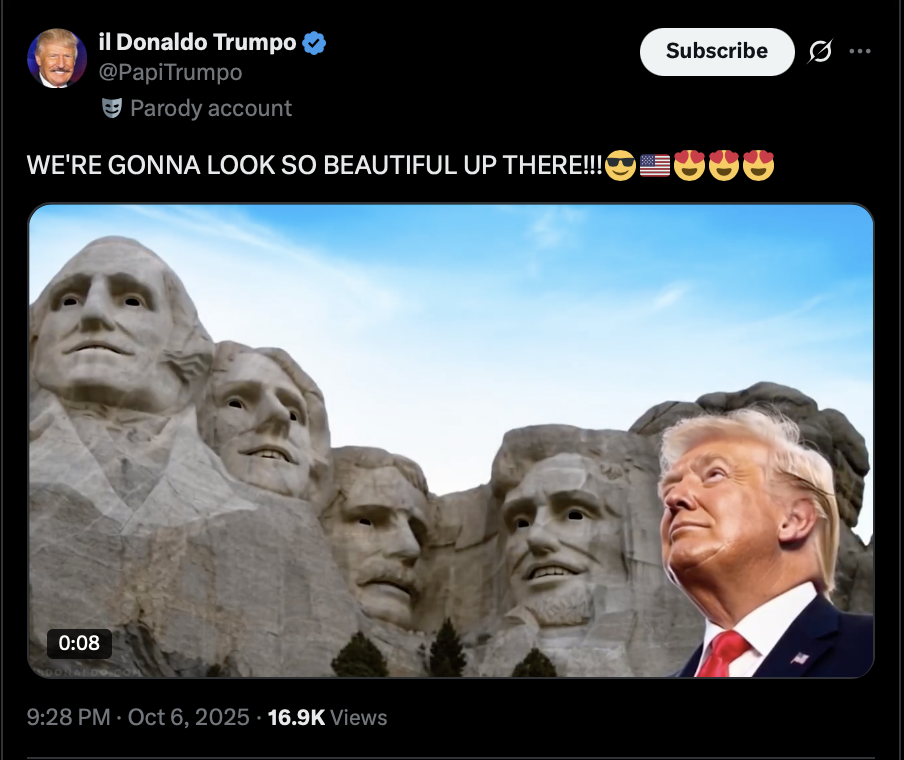
Task: Open the three-dot more options menu
Action: pos(860,51)
